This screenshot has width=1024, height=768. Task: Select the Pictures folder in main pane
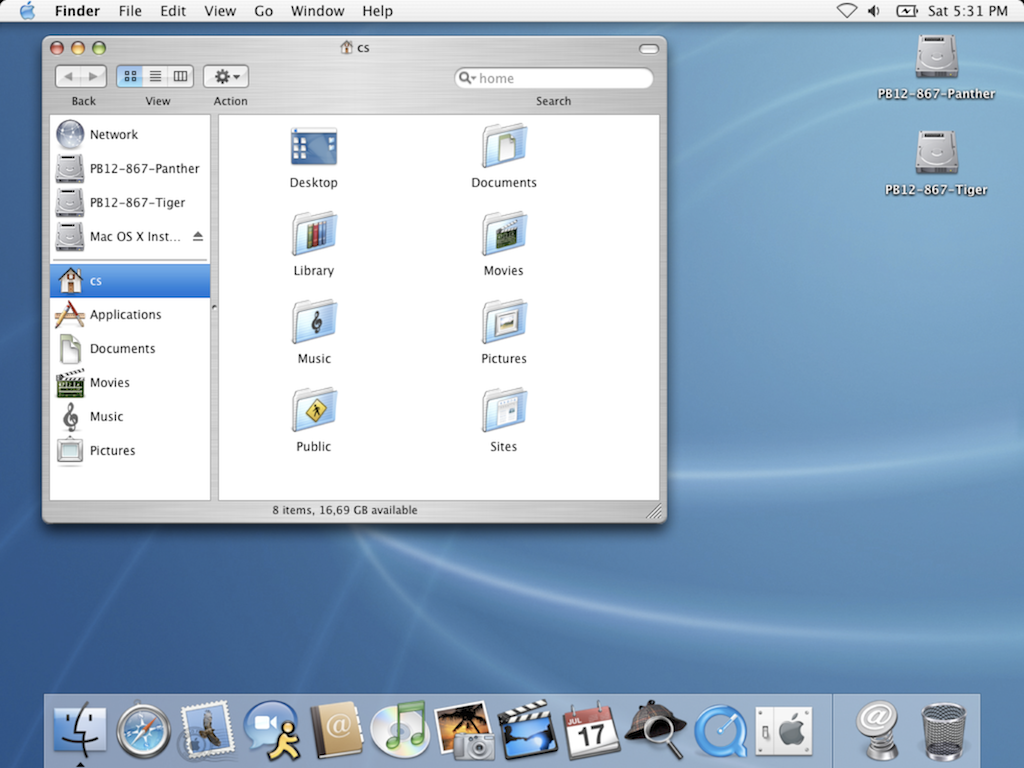point(504,322)
